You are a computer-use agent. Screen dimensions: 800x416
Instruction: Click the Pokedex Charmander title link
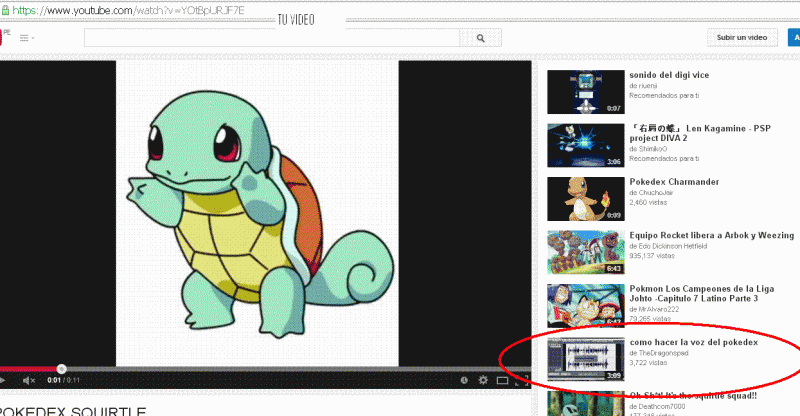point(674,182)
